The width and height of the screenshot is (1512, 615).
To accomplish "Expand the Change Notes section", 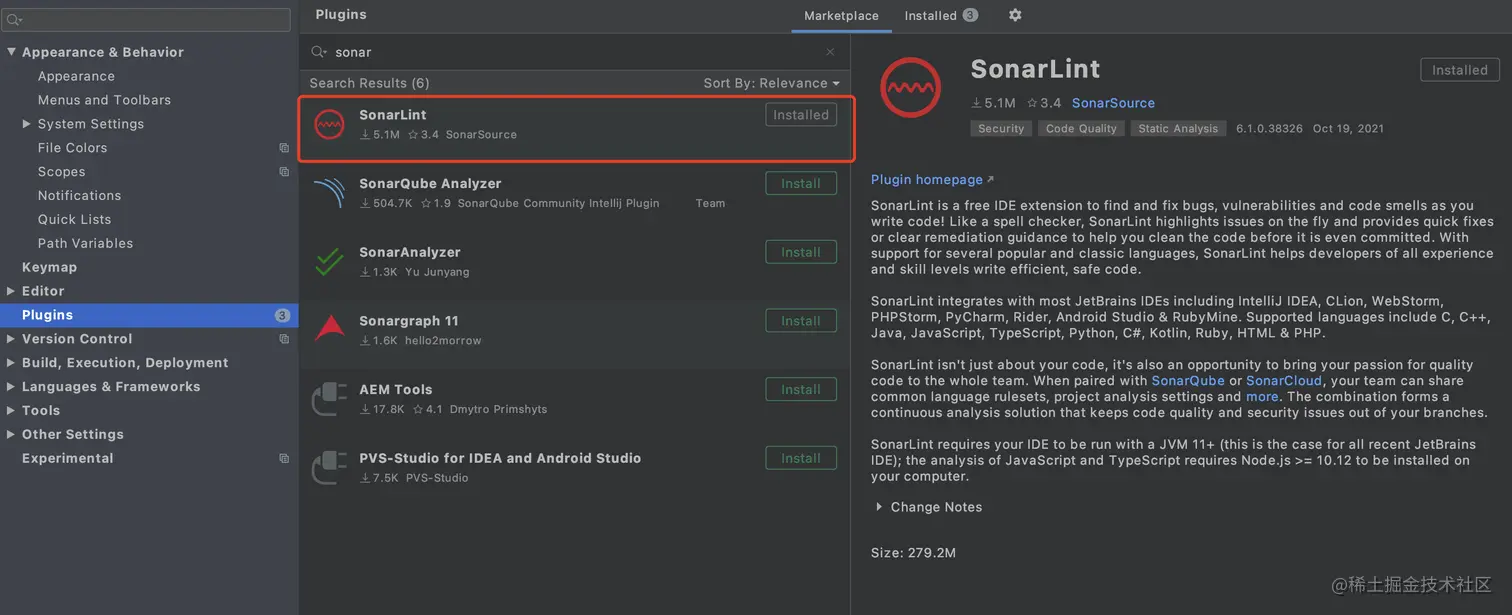I will pos(879,507).
